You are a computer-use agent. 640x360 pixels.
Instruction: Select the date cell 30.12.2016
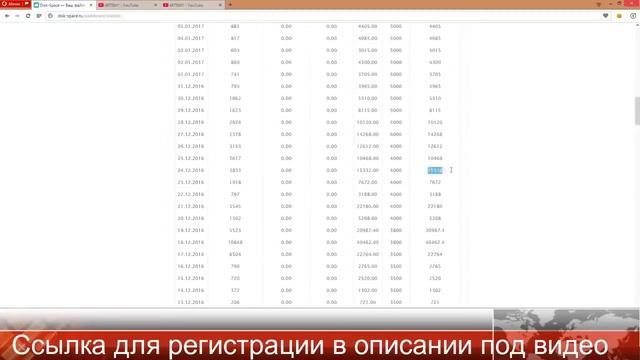(x=191, y=98)
